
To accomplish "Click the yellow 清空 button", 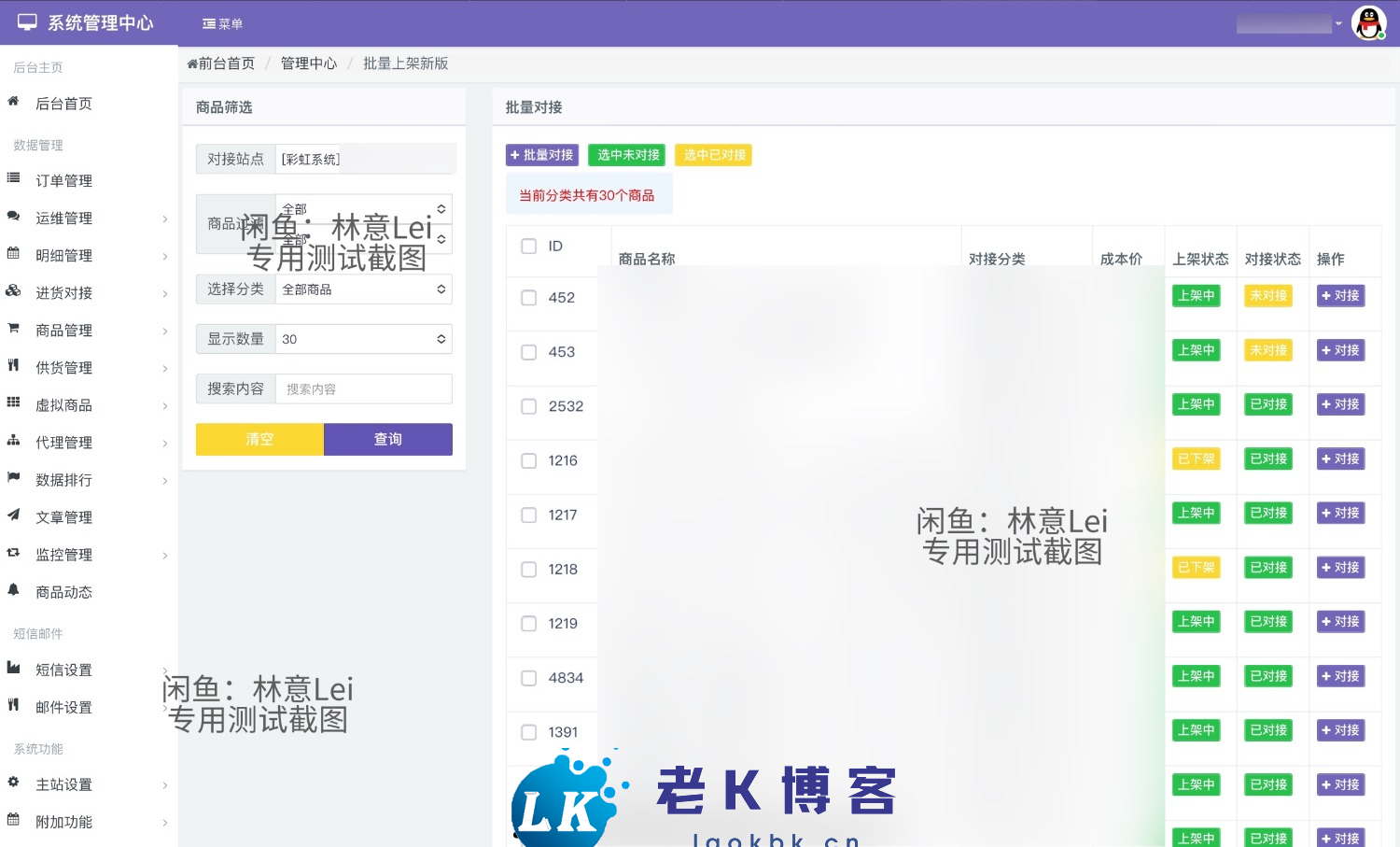I will click(x=259, y=440).
